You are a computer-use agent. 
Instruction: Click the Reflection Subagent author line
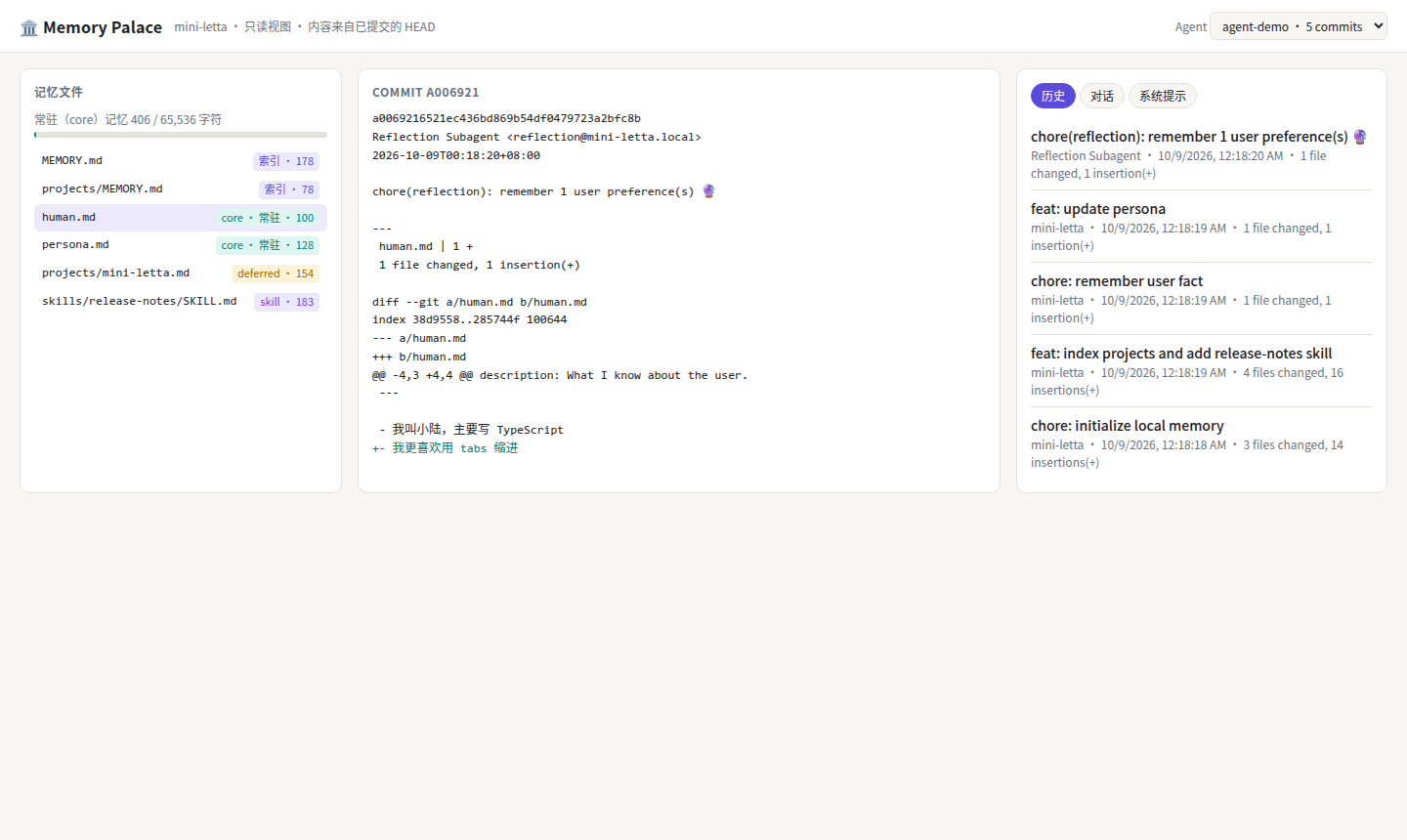[x=536, y=138]
